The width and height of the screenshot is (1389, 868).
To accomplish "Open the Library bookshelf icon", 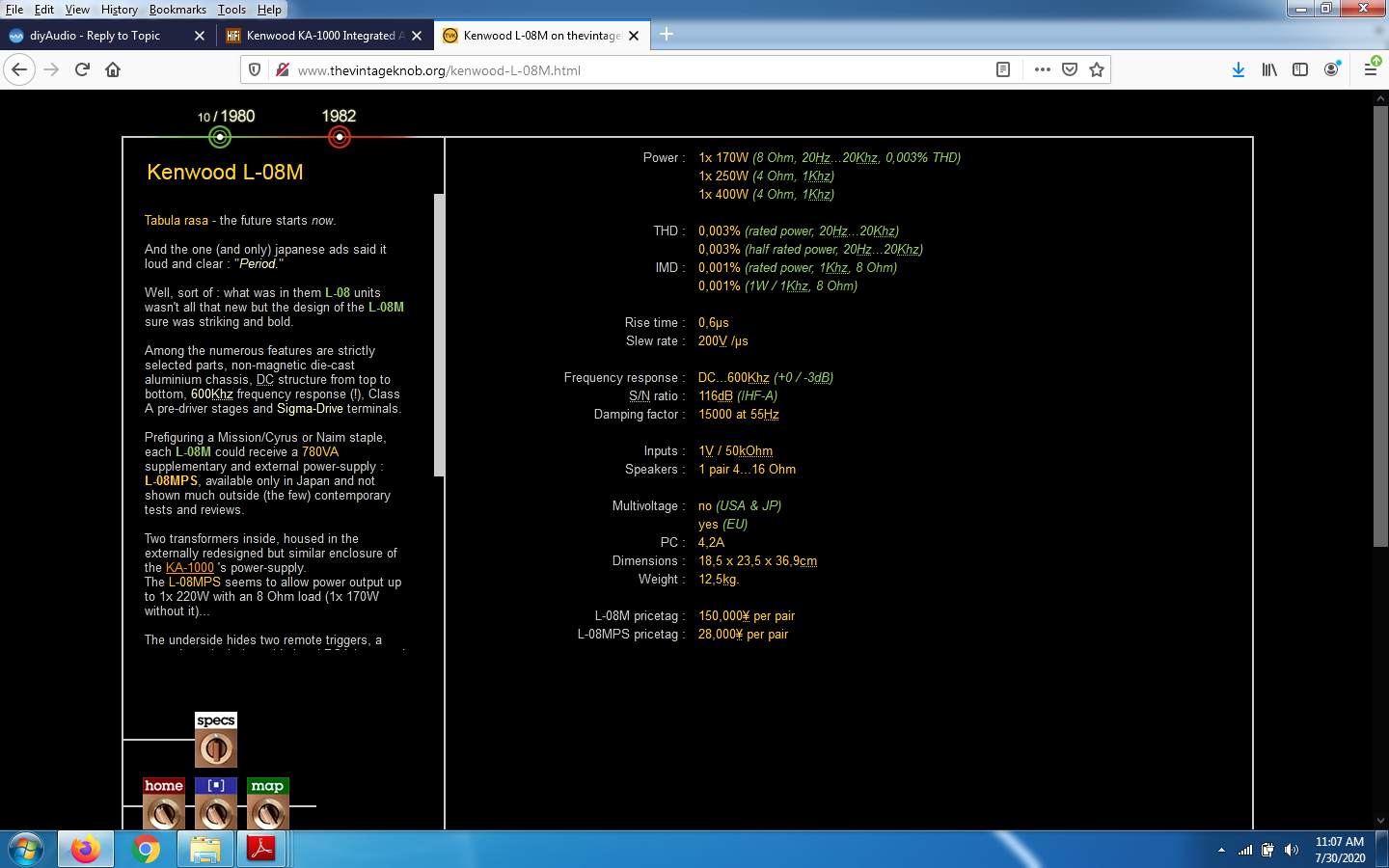I will click(x=1269, y=69).
